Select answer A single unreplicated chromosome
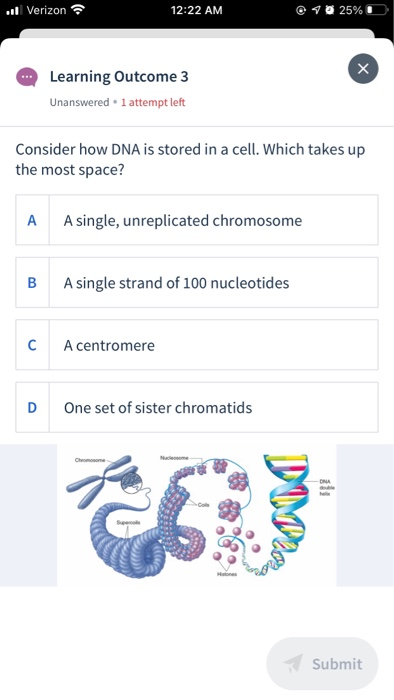394x700 pixels. pyautogui.click(x=197, y=220)
